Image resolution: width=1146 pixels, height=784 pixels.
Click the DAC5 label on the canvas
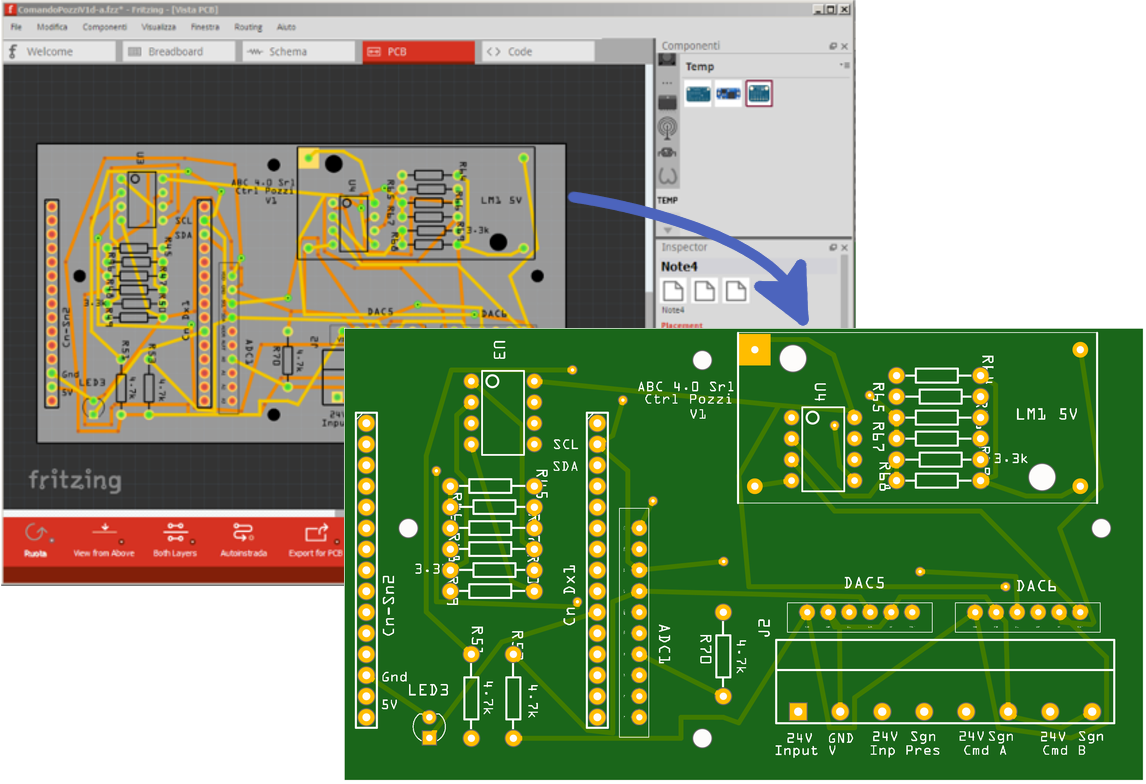click(x=380, y=312)
